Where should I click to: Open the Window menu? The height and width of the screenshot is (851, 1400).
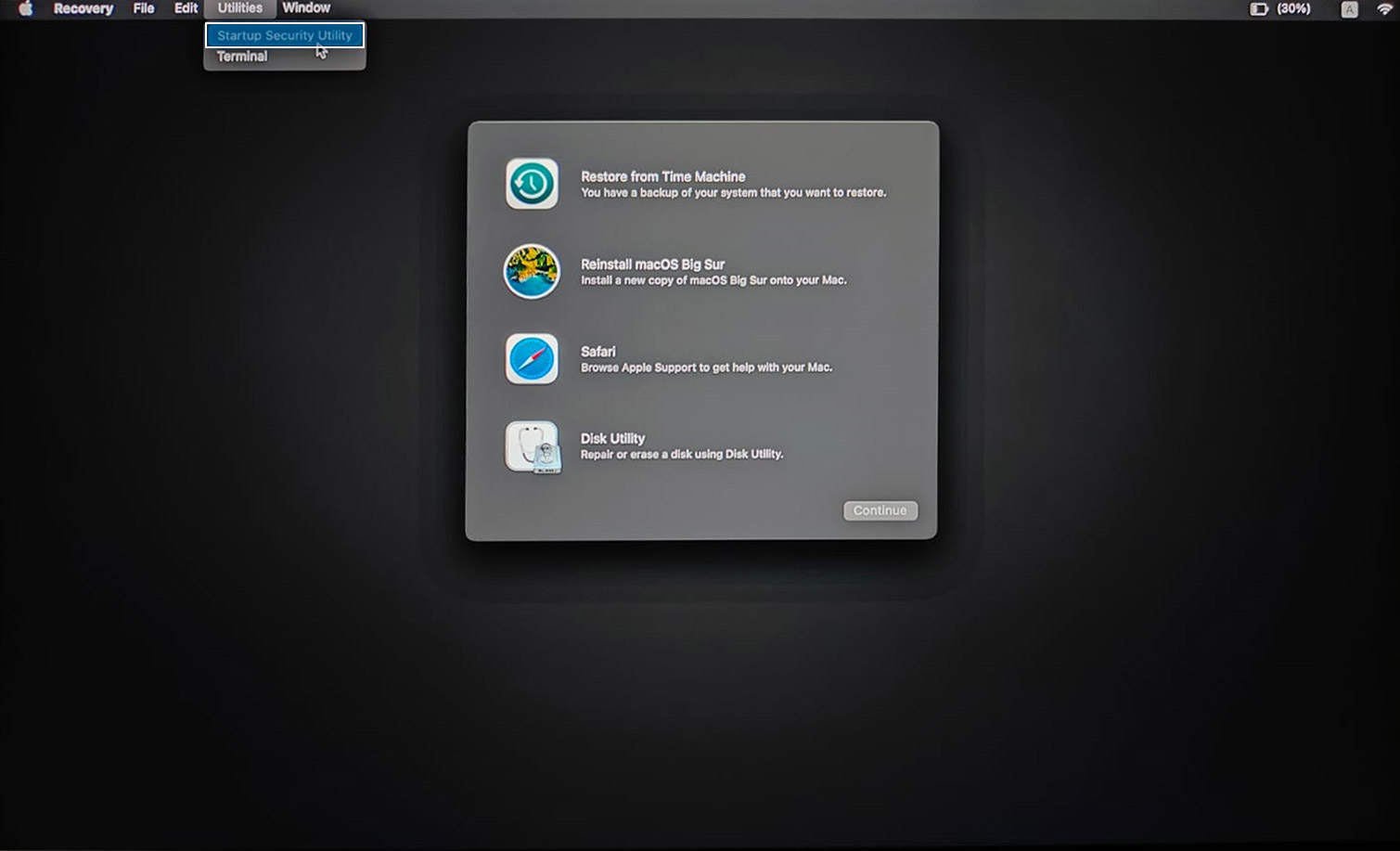[306, 8]
